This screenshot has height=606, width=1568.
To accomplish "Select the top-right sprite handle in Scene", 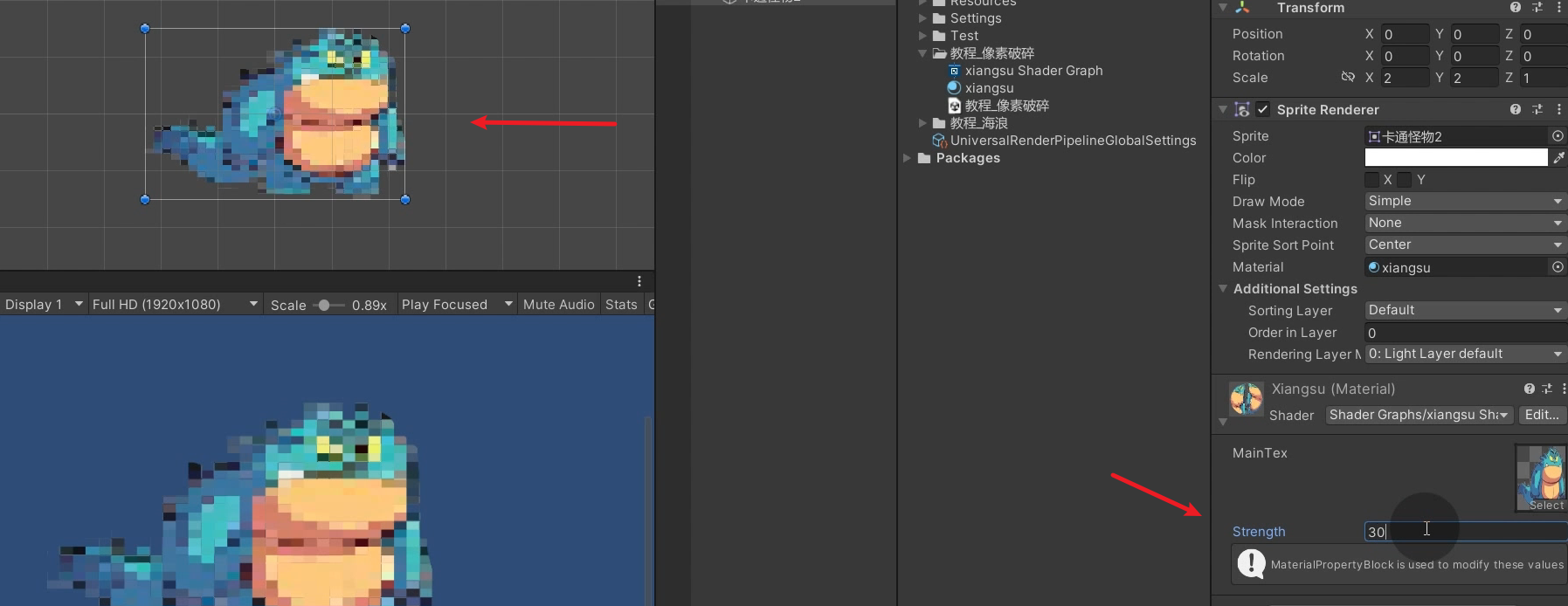I will coord(405,29).
